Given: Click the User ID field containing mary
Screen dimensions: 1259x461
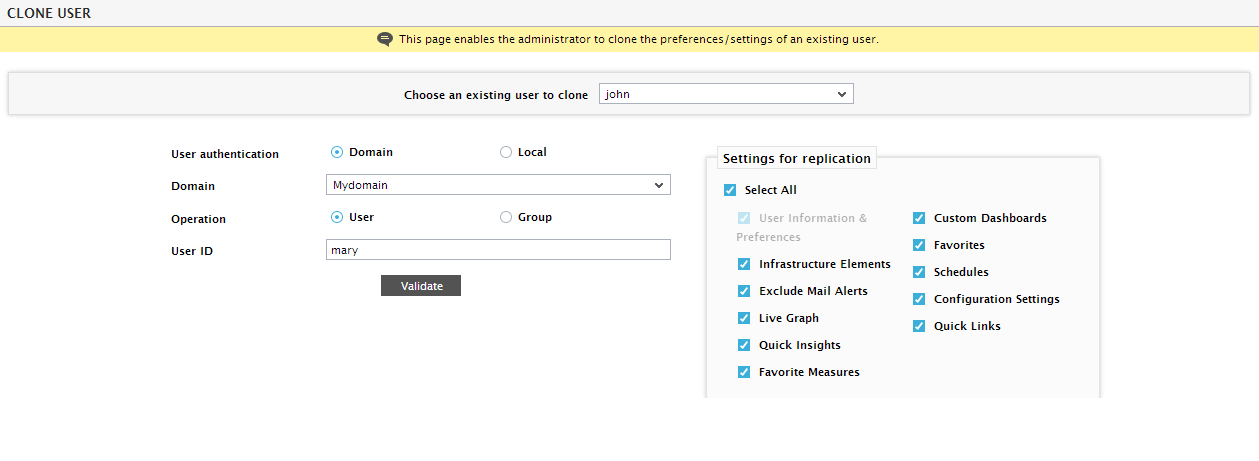Looking at the screenshot, I should pos(498,250).
